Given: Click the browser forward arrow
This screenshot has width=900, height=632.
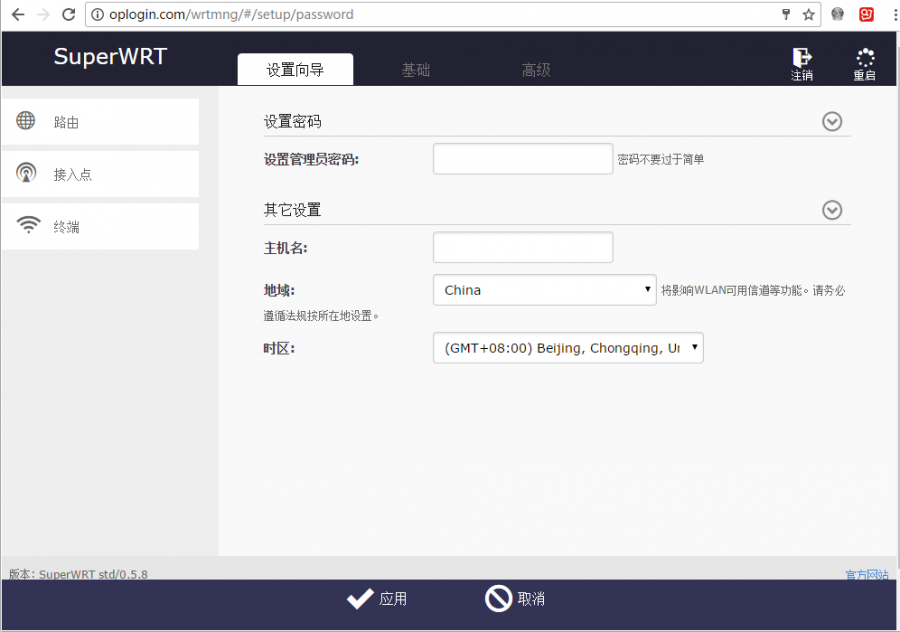Looking at the screenshot, I should coord(43,14).
